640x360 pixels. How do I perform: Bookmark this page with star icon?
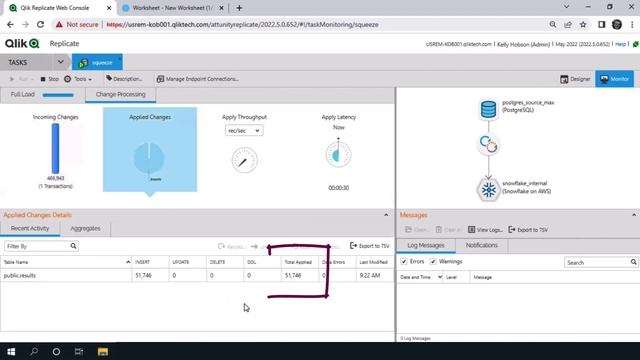pos(583,24)
